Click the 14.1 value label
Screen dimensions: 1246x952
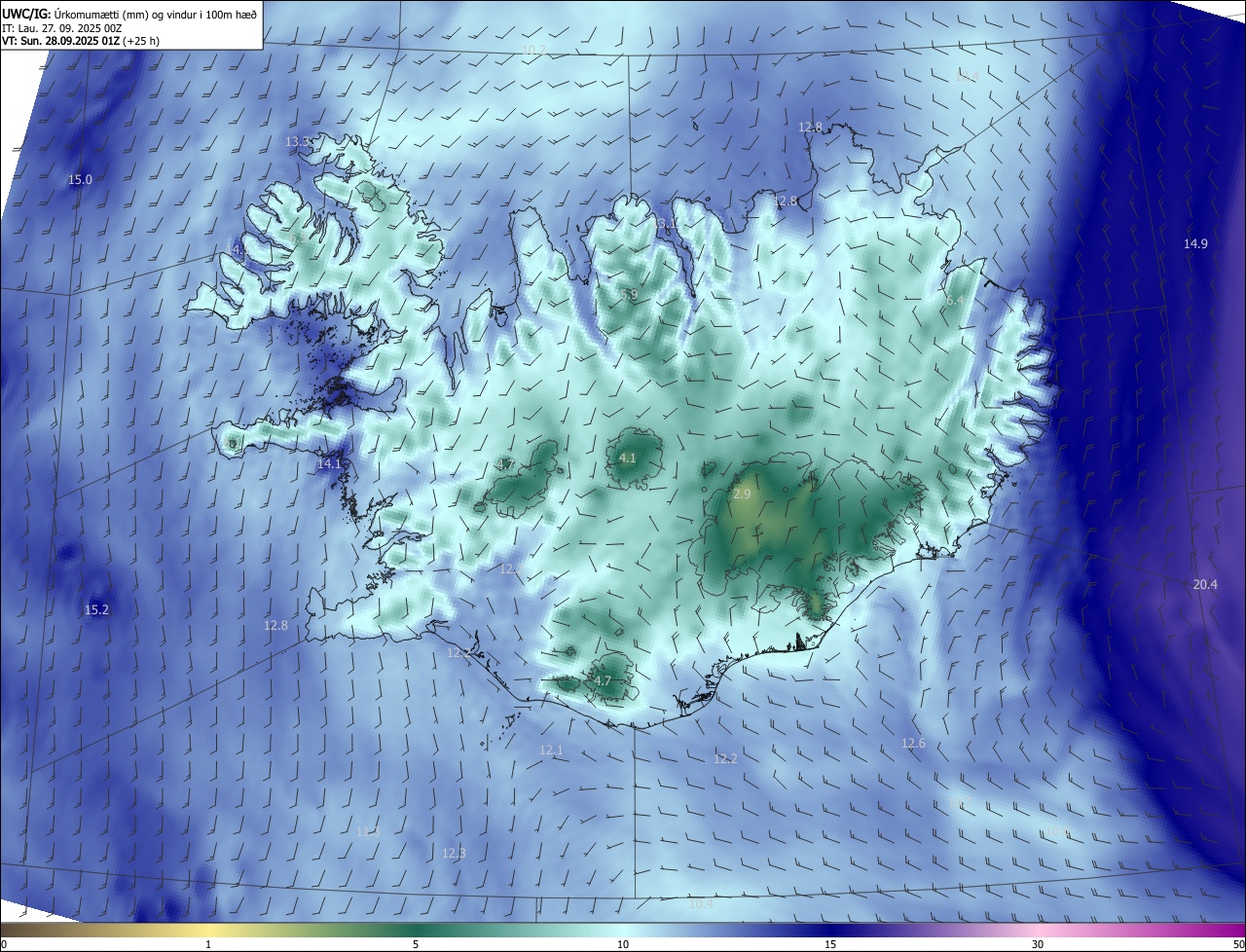pyautogui.click(x=329, y=464)
